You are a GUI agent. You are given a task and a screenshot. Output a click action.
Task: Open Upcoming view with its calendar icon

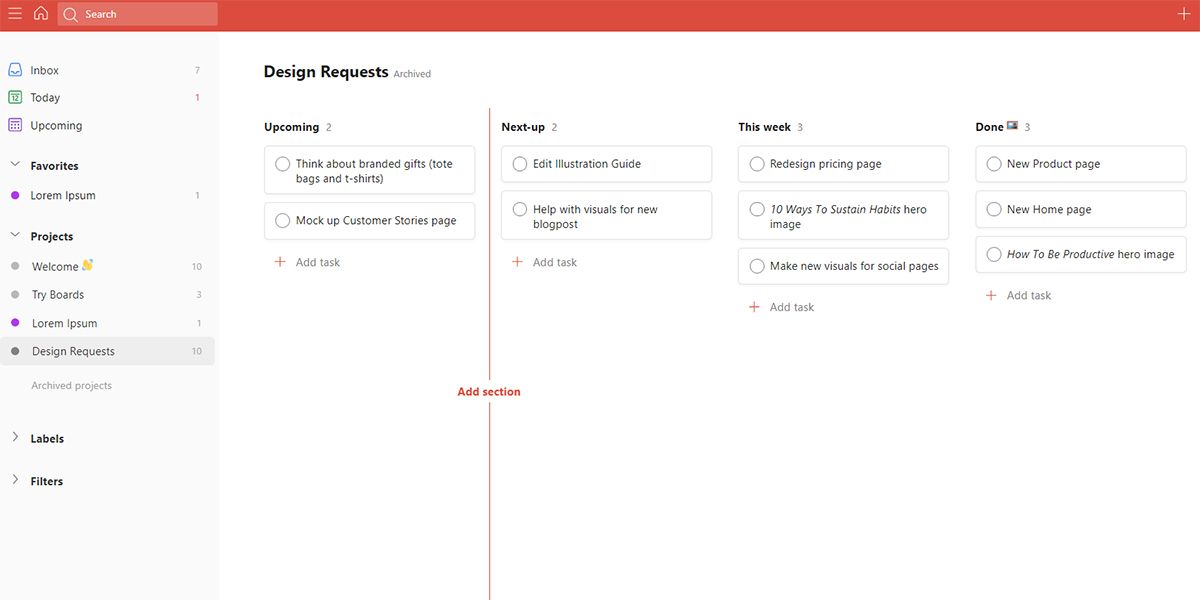pos(14,125)
